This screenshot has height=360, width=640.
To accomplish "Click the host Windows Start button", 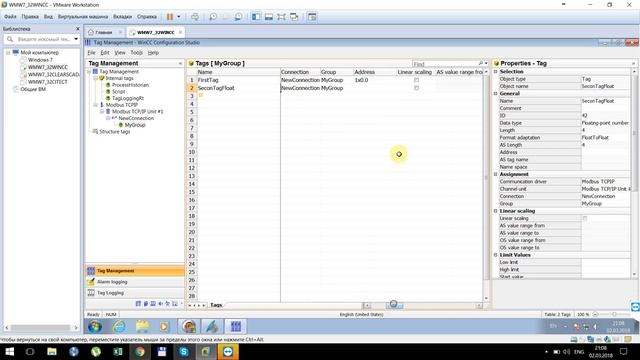I will pyautogui.click(x=9, y=352).
